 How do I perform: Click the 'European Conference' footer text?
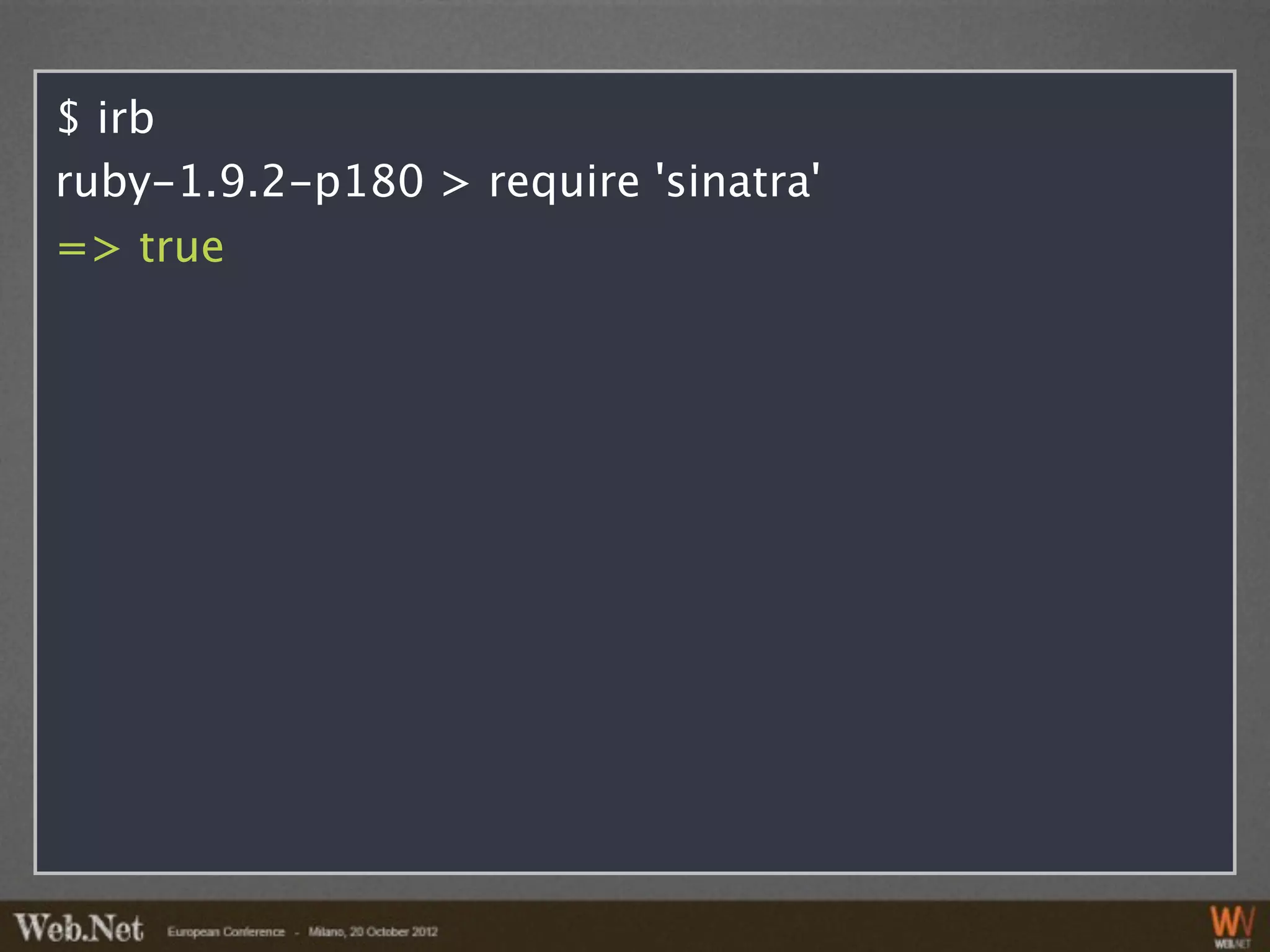[226, 932]
